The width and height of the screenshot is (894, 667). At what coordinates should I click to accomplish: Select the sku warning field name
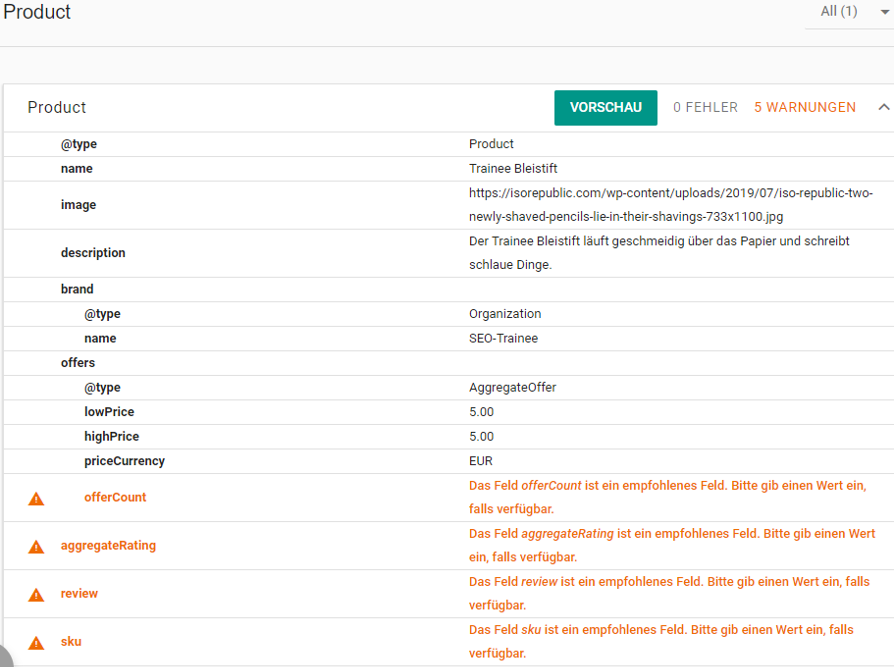[x=71, y=641]
